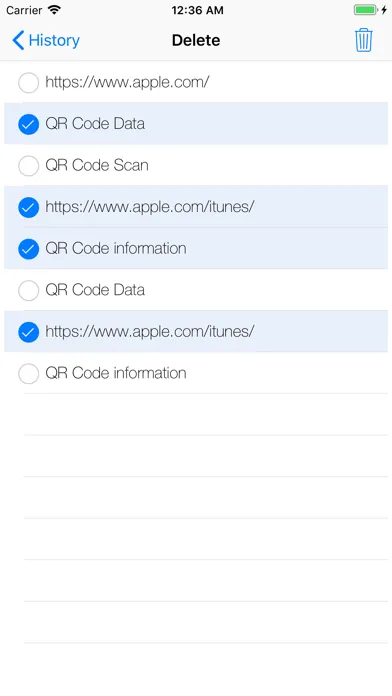The image size is (392, 696).
Task: Tap the back chevron beside History
Action: pyautogui.click(x=18, y=40)
